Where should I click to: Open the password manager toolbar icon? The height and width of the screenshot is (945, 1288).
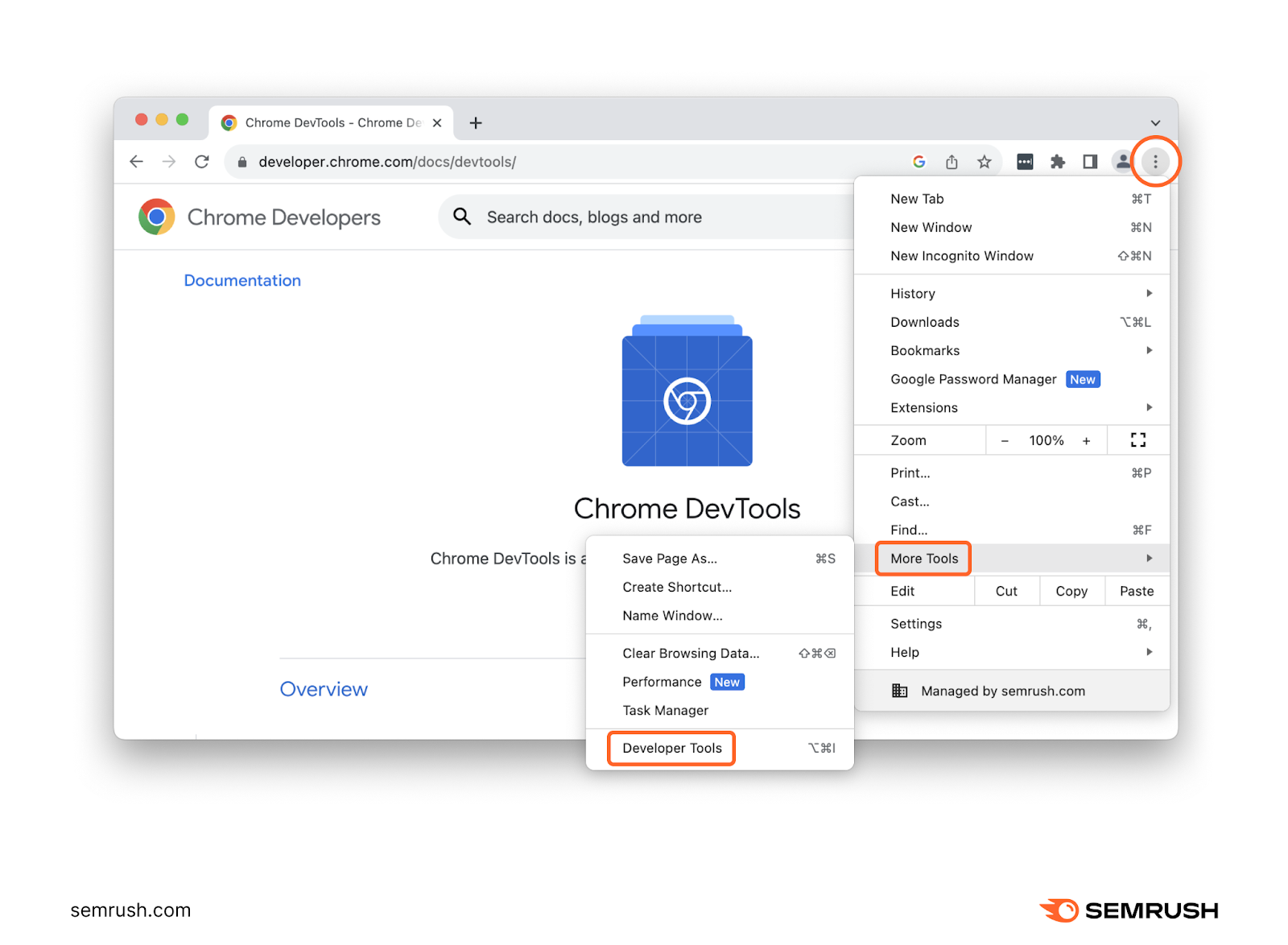click(1025, 161)
